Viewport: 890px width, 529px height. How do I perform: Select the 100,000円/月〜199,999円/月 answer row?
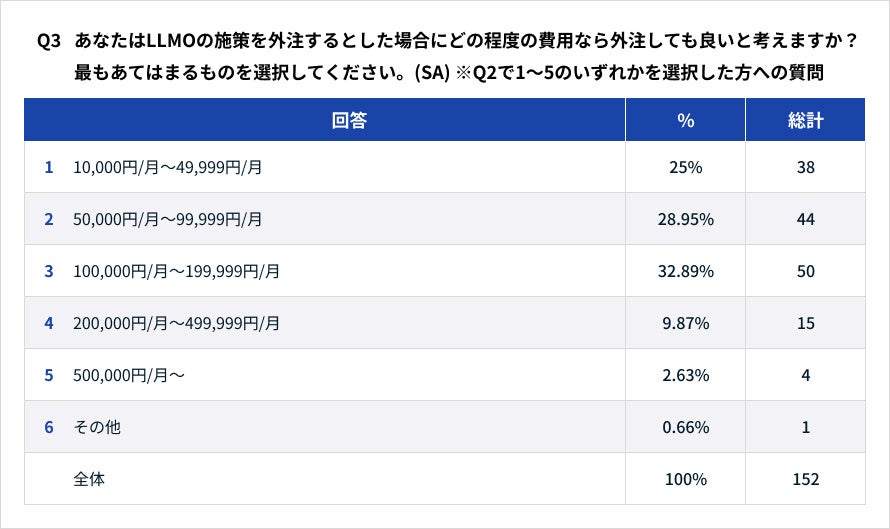coord(176,271)
